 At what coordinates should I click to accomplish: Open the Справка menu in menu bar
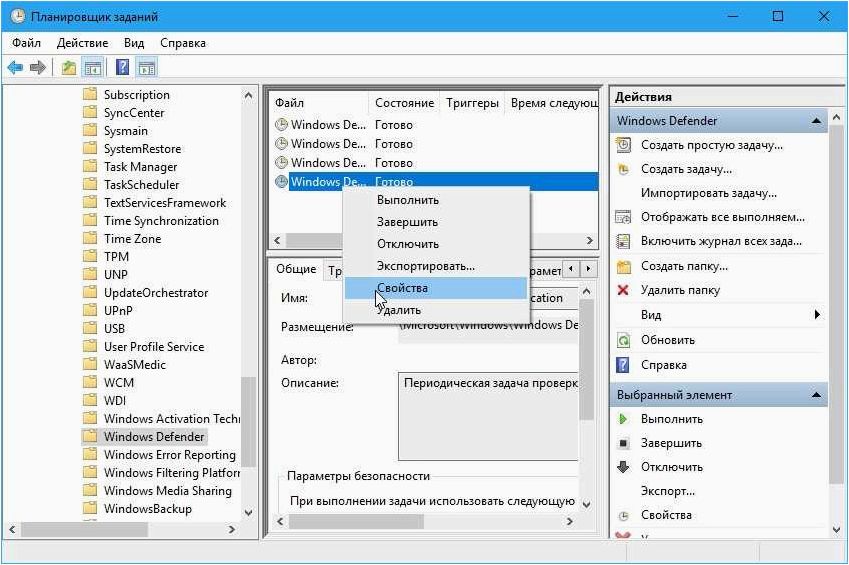pos(183,43)
